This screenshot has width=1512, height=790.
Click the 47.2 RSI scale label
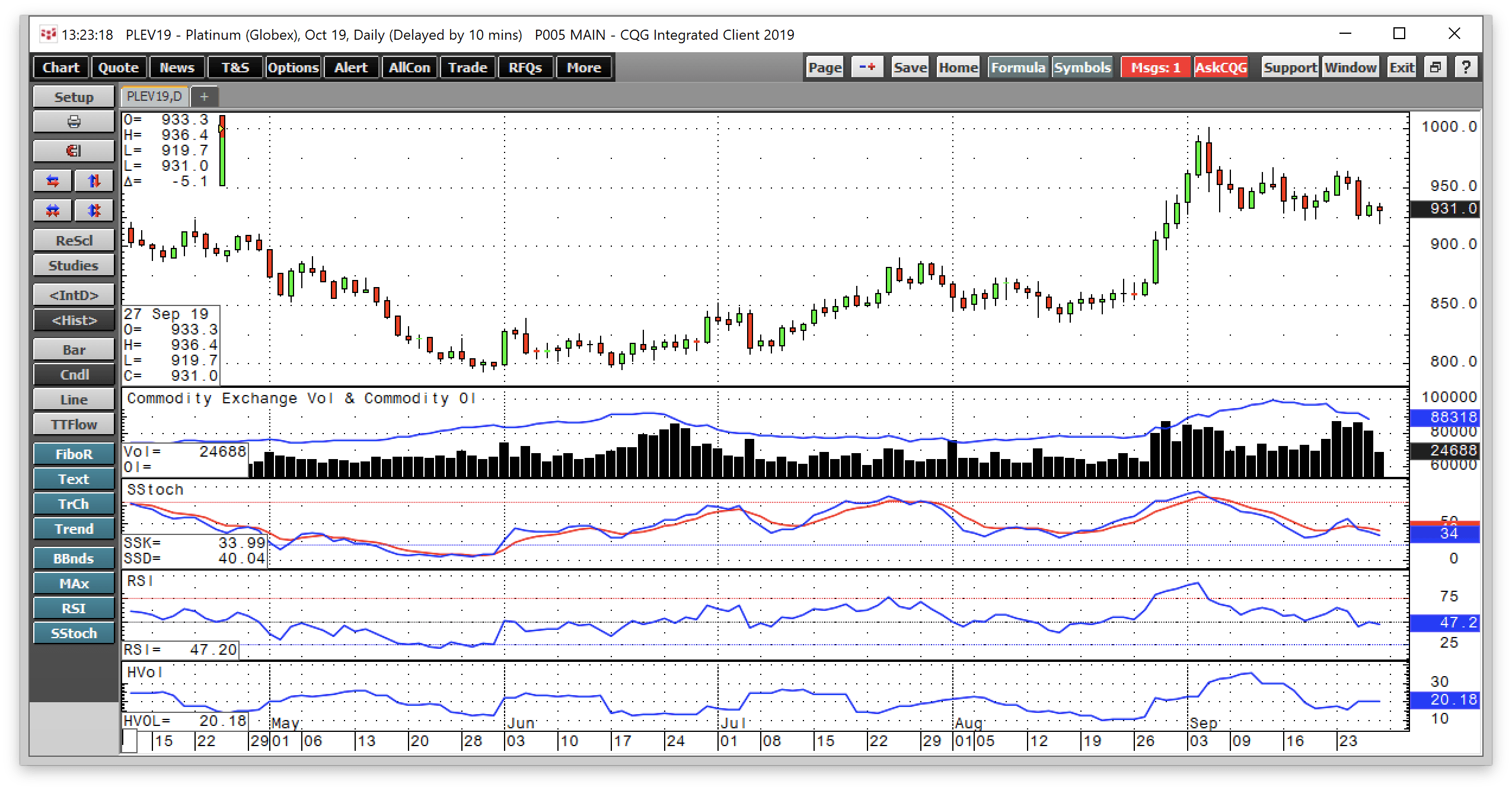coord(1444,623)
